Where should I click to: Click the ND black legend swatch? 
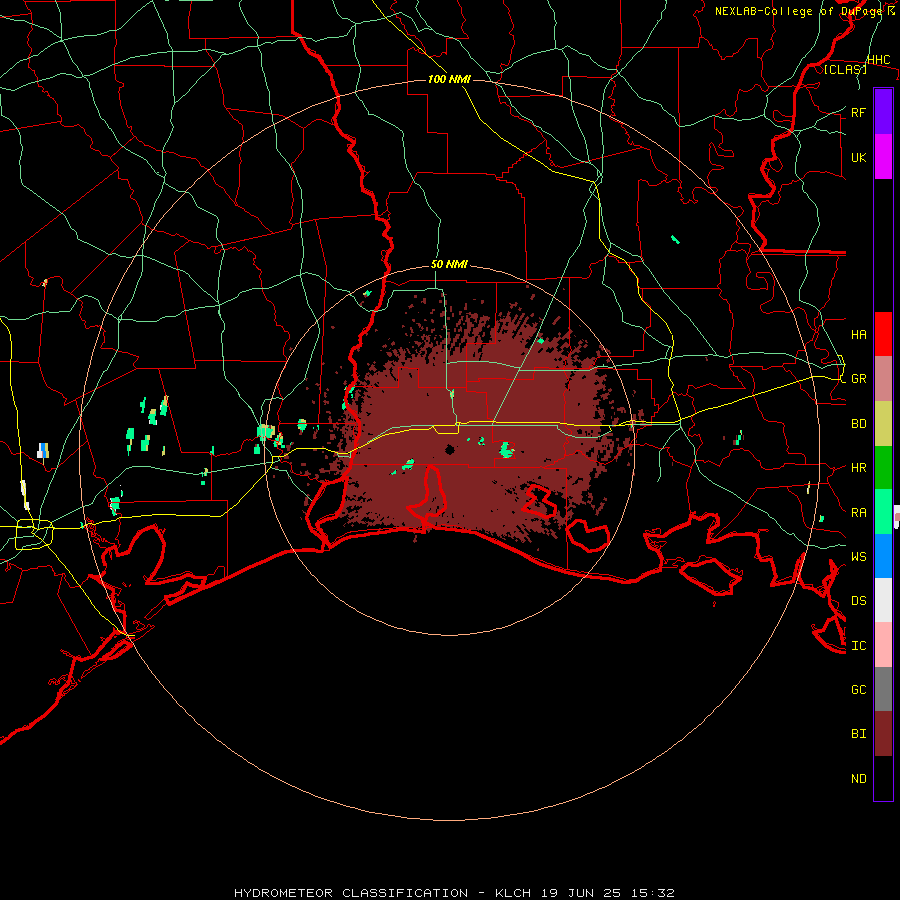coord(883,778)
